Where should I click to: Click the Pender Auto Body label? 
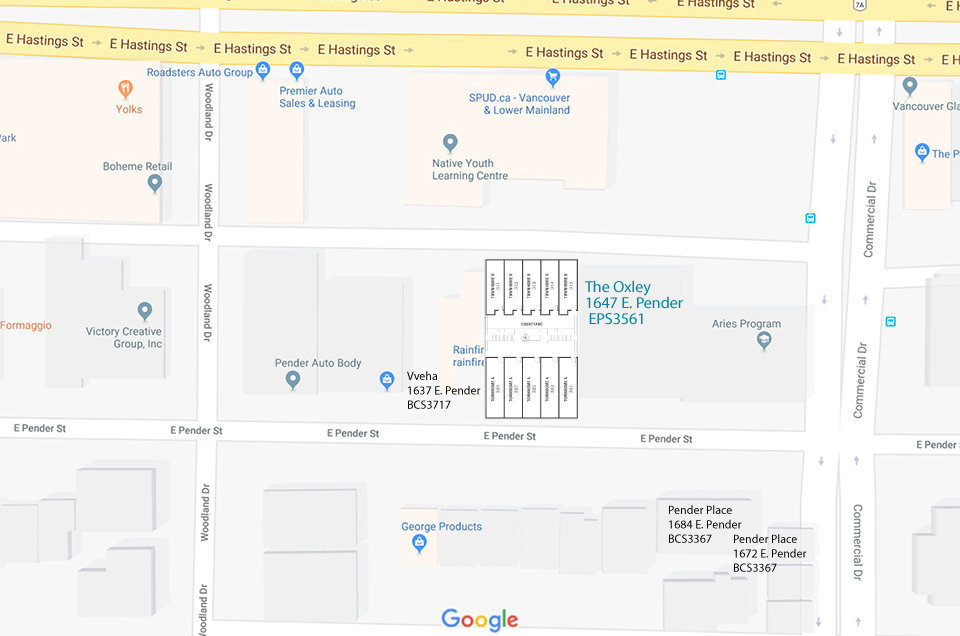click(318, 363)
